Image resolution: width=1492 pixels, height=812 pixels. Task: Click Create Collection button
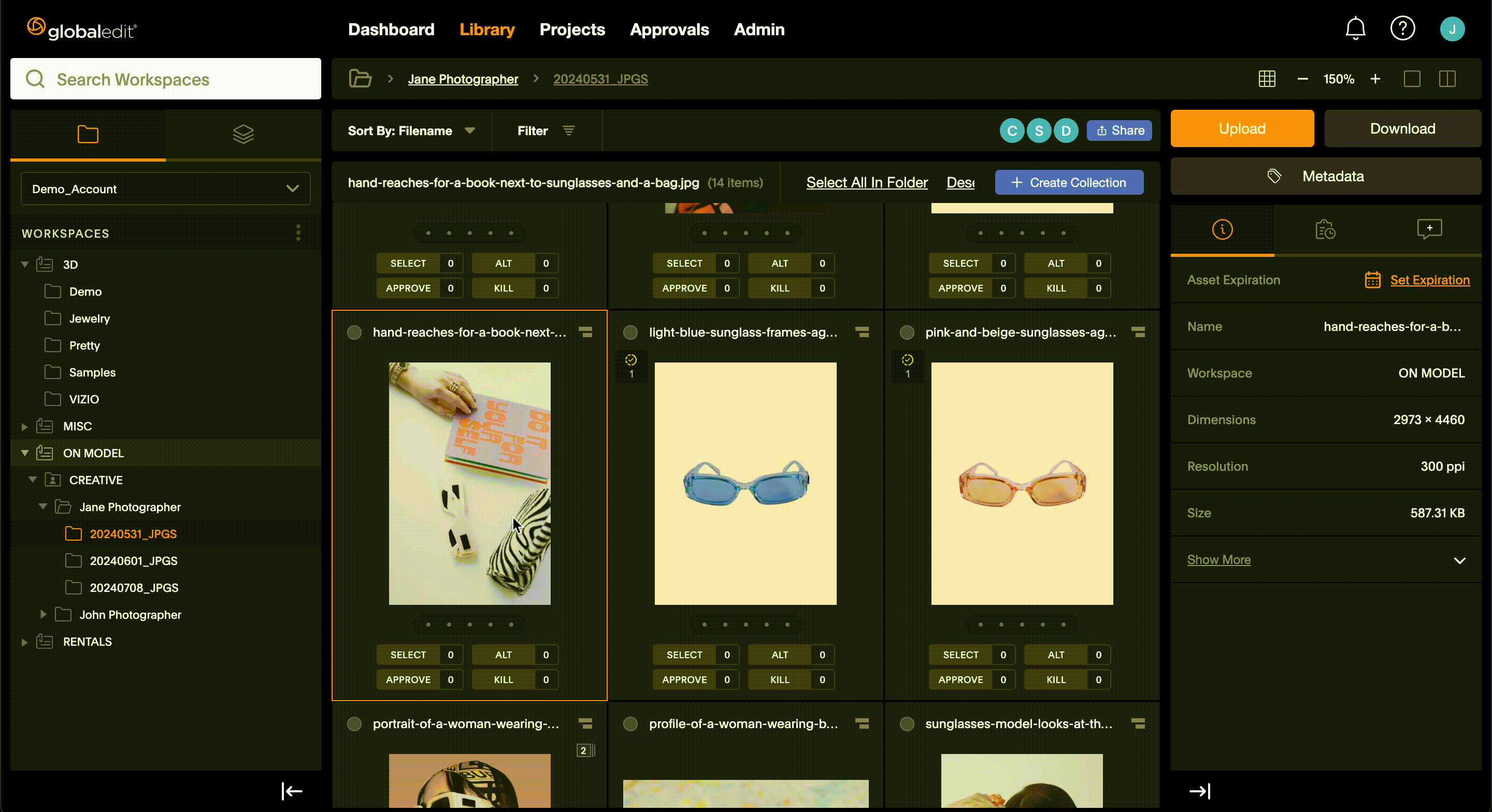pos(1069,182)
